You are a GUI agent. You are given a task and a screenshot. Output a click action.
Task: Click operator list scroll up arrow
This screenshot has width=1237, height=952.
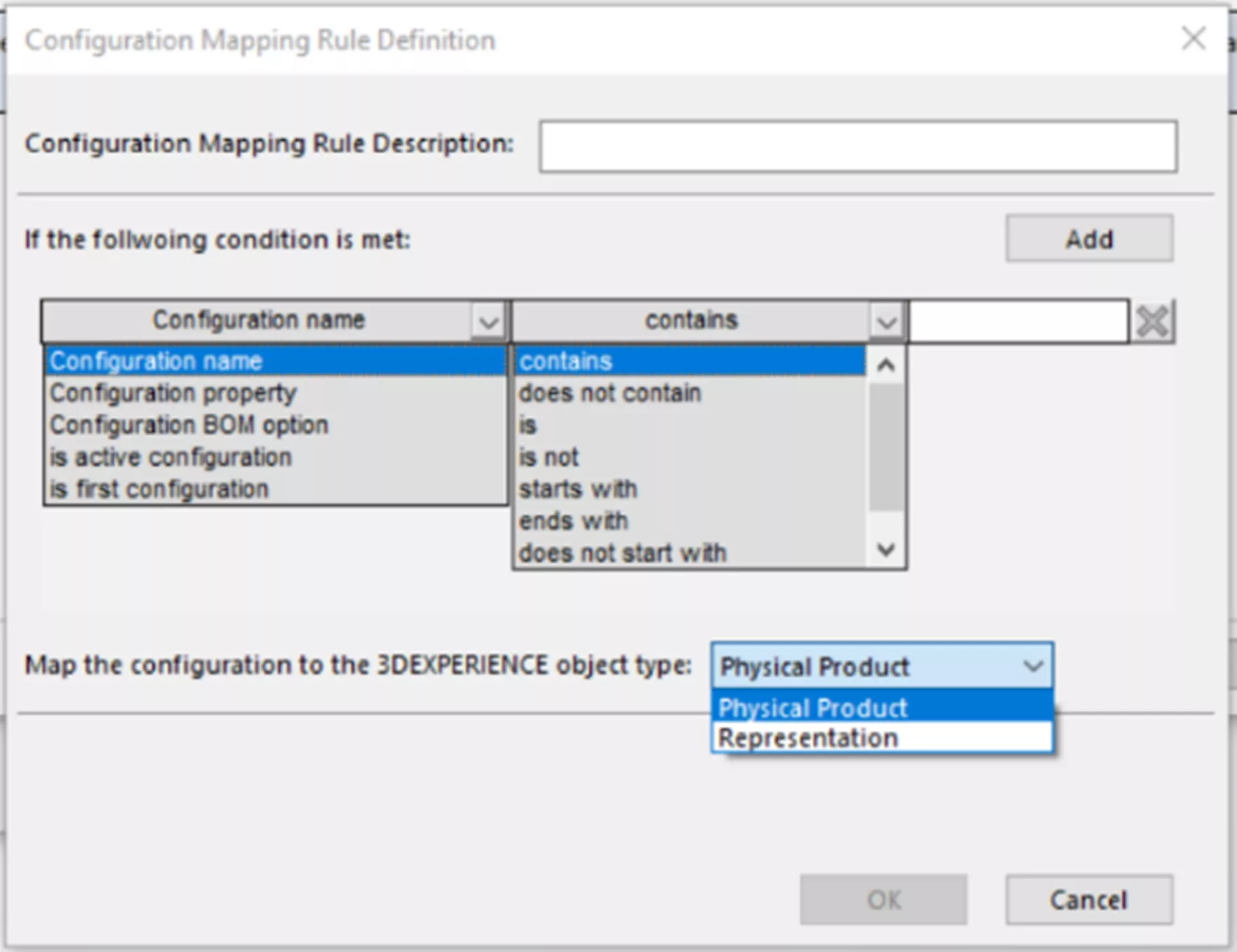[x=886, y=365]
